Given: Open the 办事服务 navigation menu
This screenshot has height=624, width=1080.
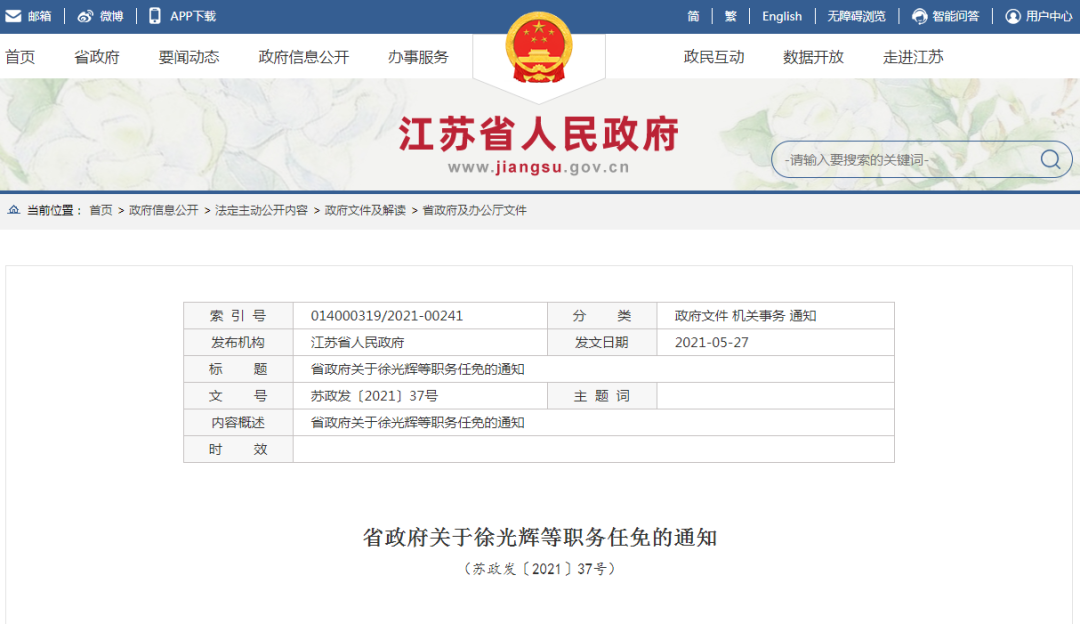Looking at the screenshot, I should (418, 56).
